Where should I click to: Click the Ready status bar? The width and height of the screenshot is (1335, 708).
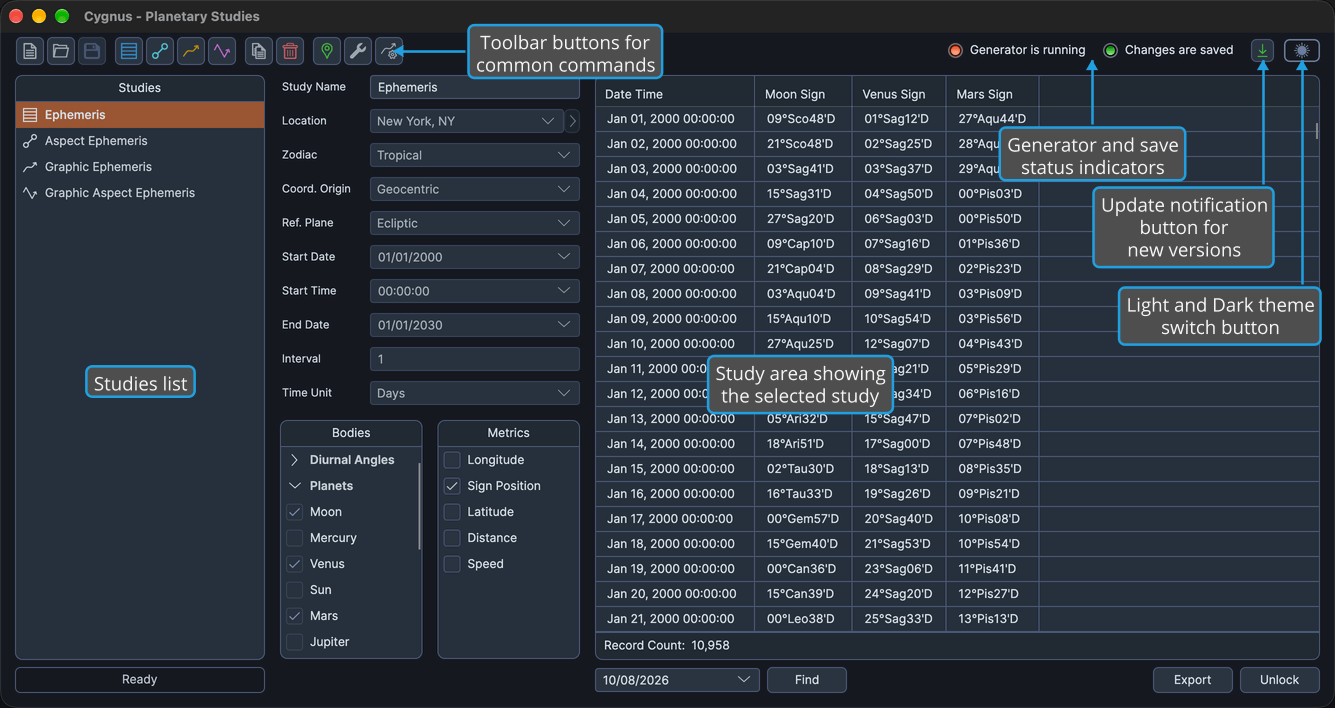tap(140, 680)
